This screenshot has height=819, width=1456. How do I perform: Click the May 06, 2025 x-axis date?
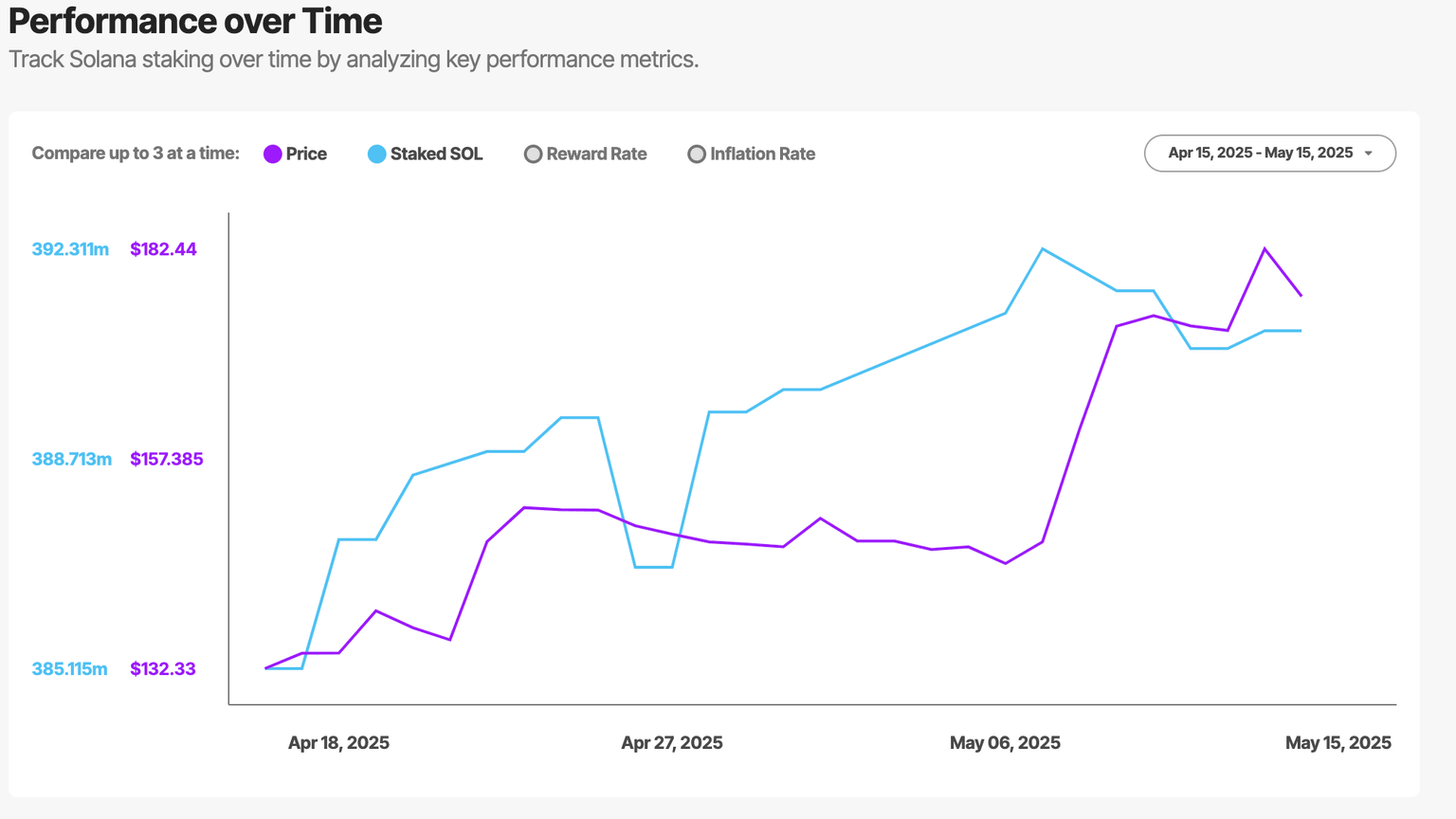coord(1005,742)
